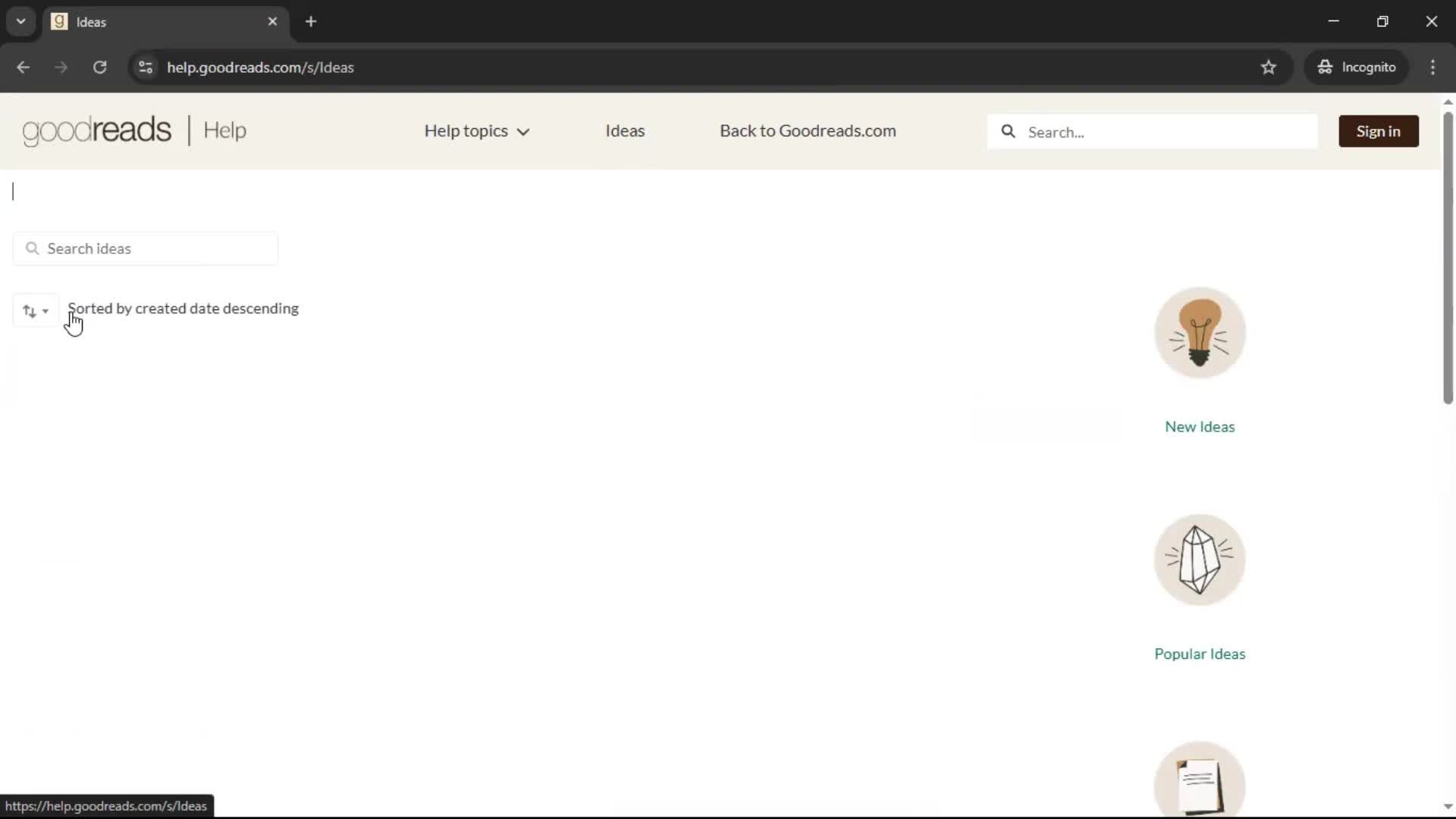Open the Popular Ideas link
This screenshot has height=819, width=1456.
[x=1200, y=654]
